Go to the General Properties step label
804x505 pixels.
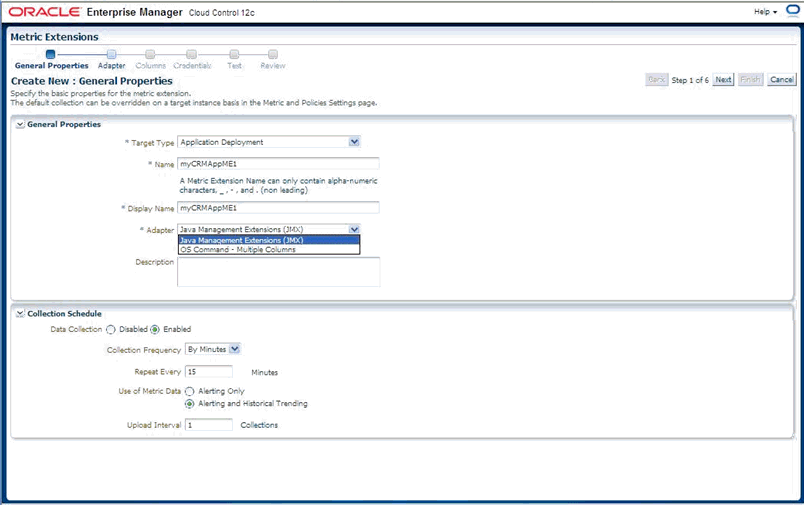51,66
